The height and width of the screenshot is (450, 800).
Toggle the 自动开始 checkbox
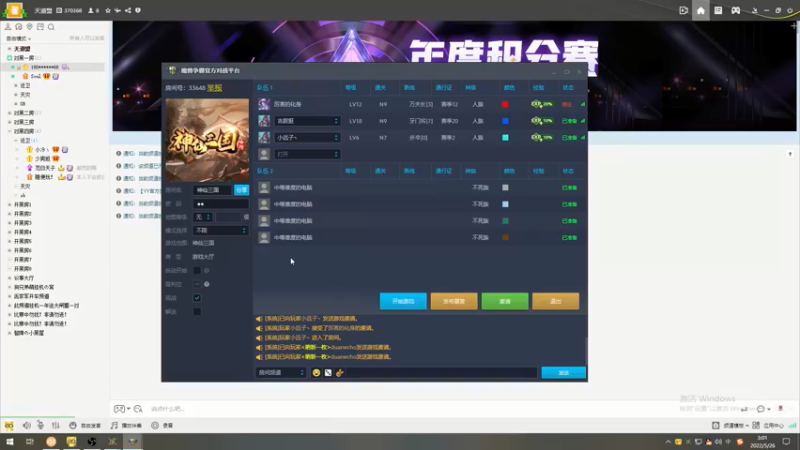[x=197, y=270]
